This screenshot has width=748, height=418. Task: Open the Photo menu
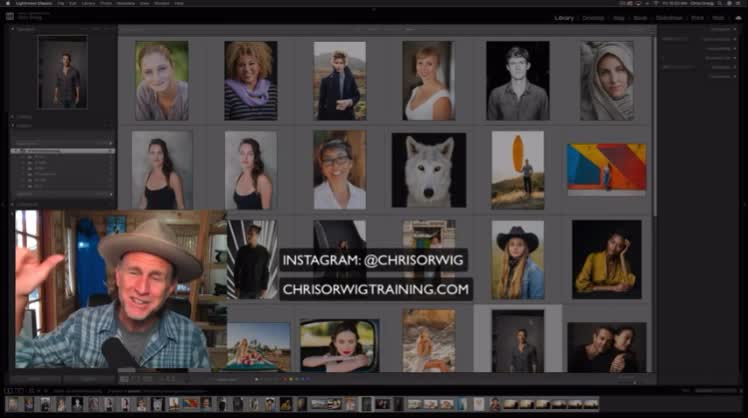click(x=106, y=3)
